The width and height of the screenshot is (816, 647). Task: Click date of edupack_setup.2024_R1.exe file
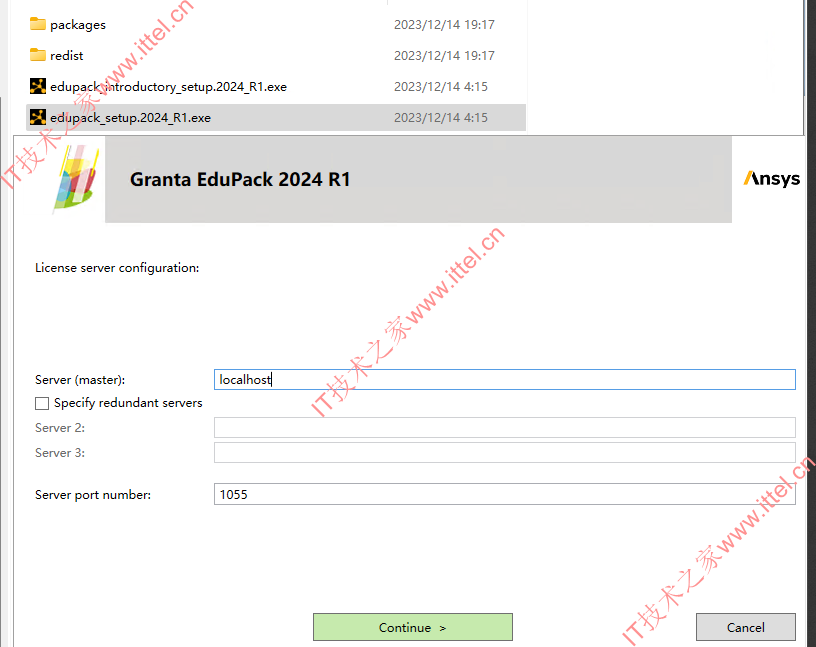(441, 118)
